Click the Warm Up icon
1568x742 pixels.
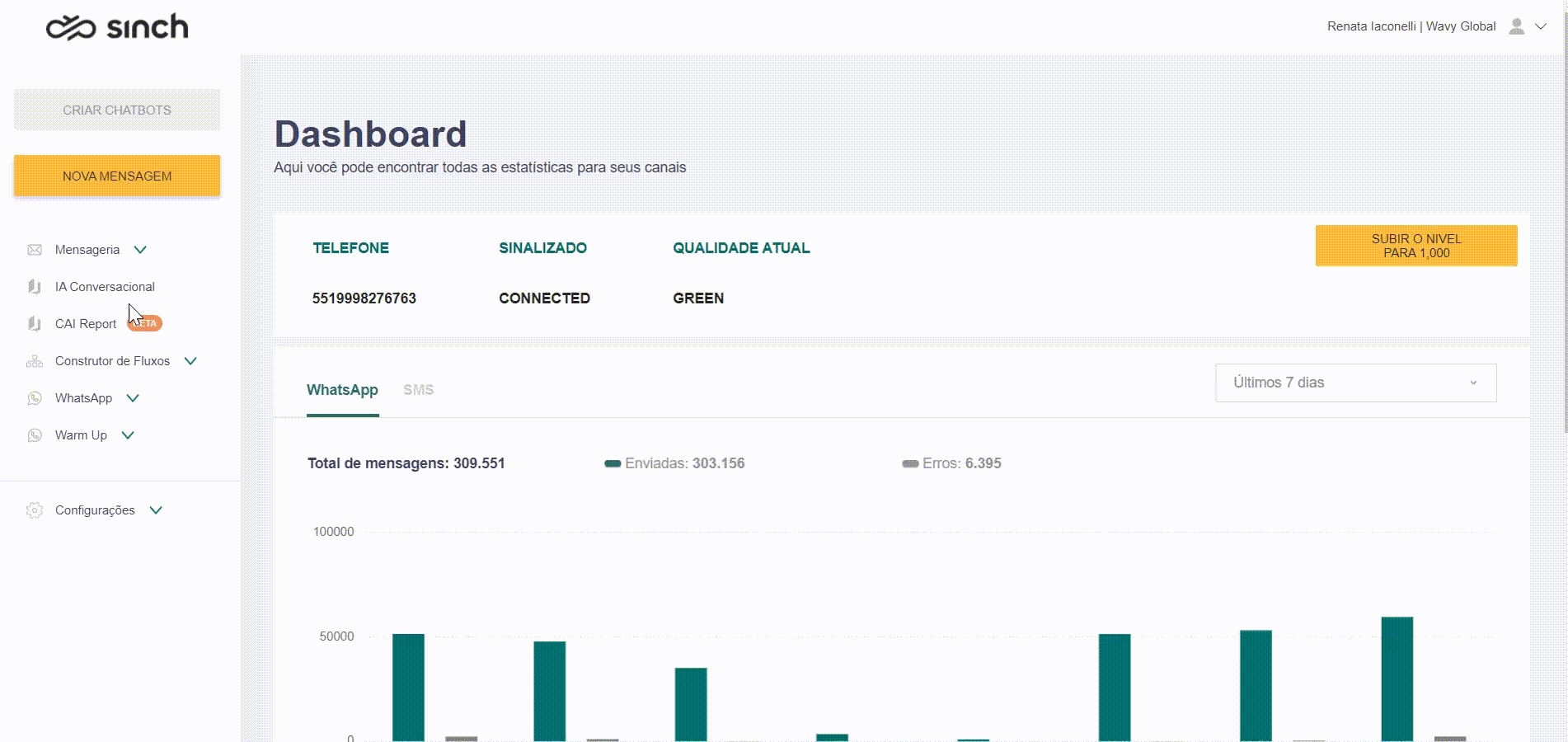35,435
